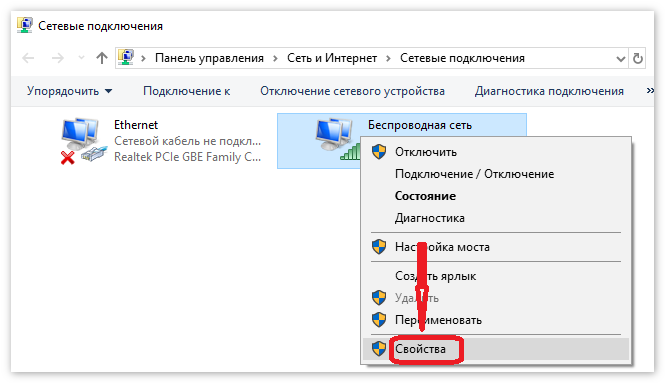Viewport: 665px width, 383px height.
Task: Click 'Отключение сетевого устройства' button
Action: coord(352,91)
